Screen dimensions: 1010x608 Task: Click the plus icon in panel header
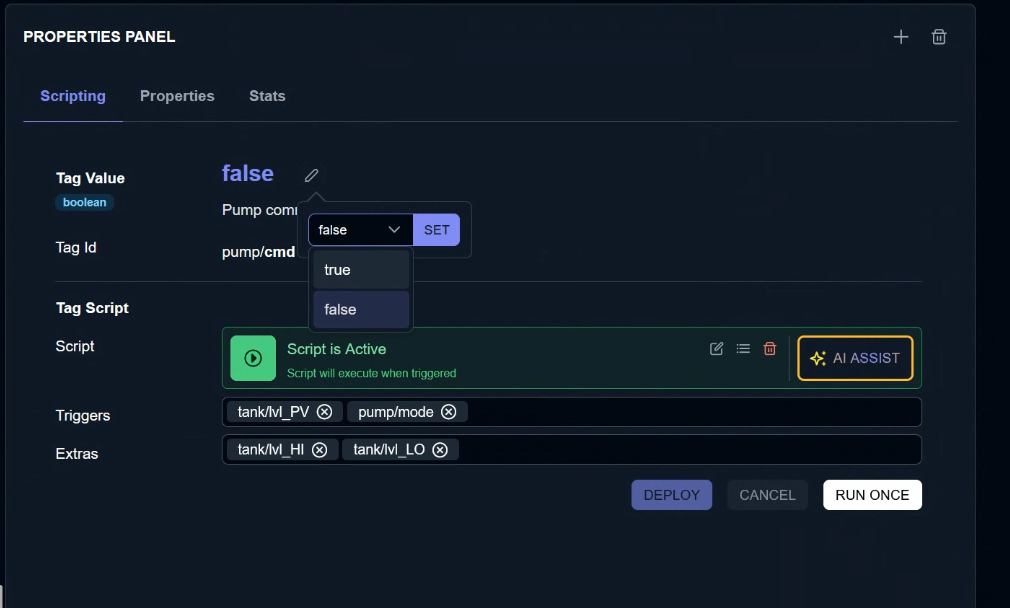(901, 37)
